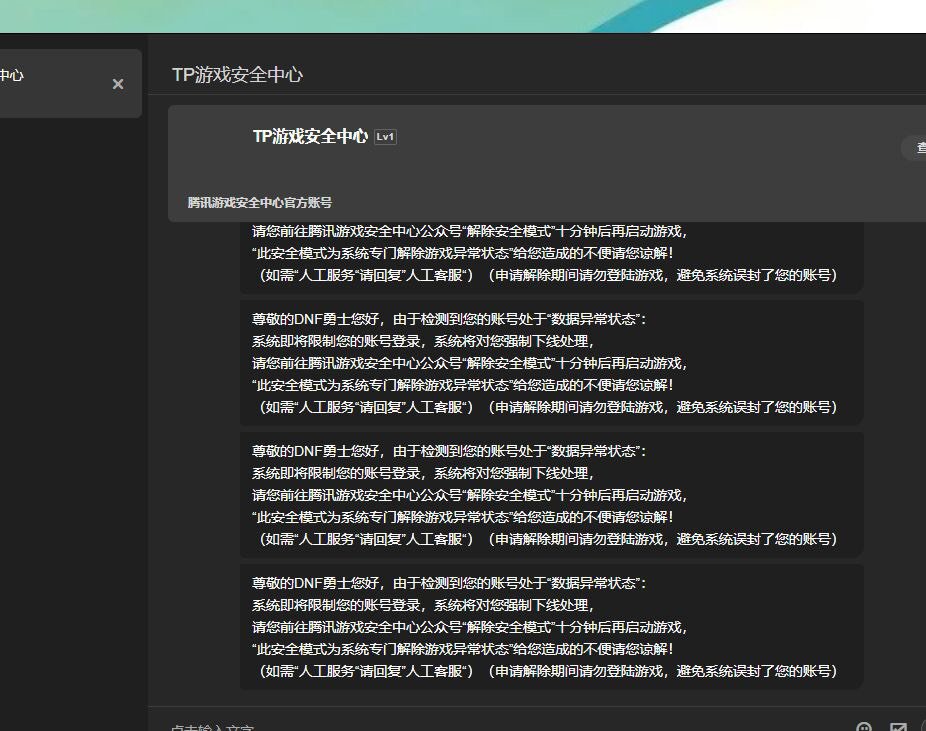Click the 腾讯游戏安全中心官方账号 description text

[260, 203]
